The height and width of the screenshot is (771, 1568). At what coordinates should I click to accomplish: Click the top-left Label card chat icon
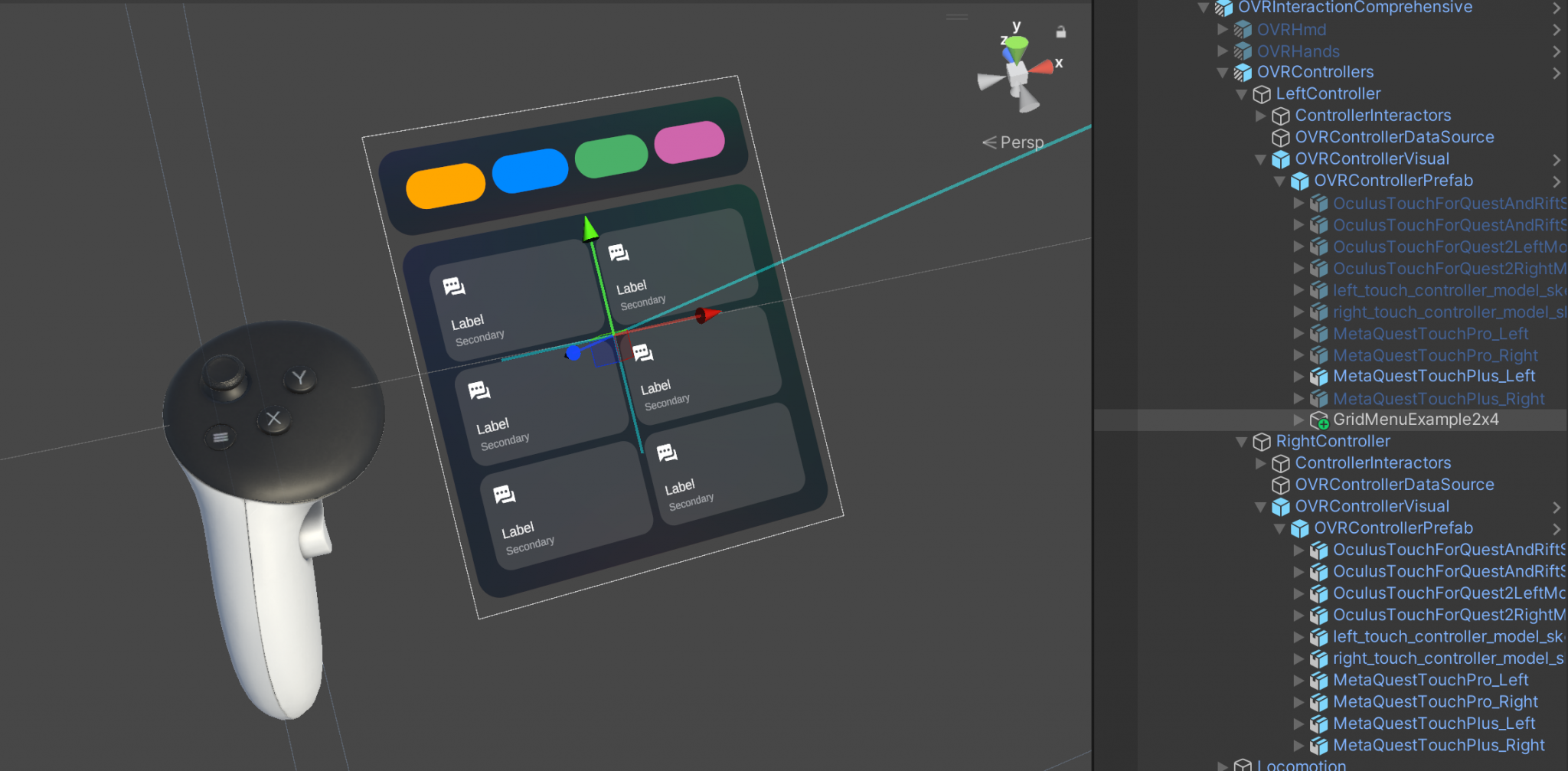click(454, 286)
